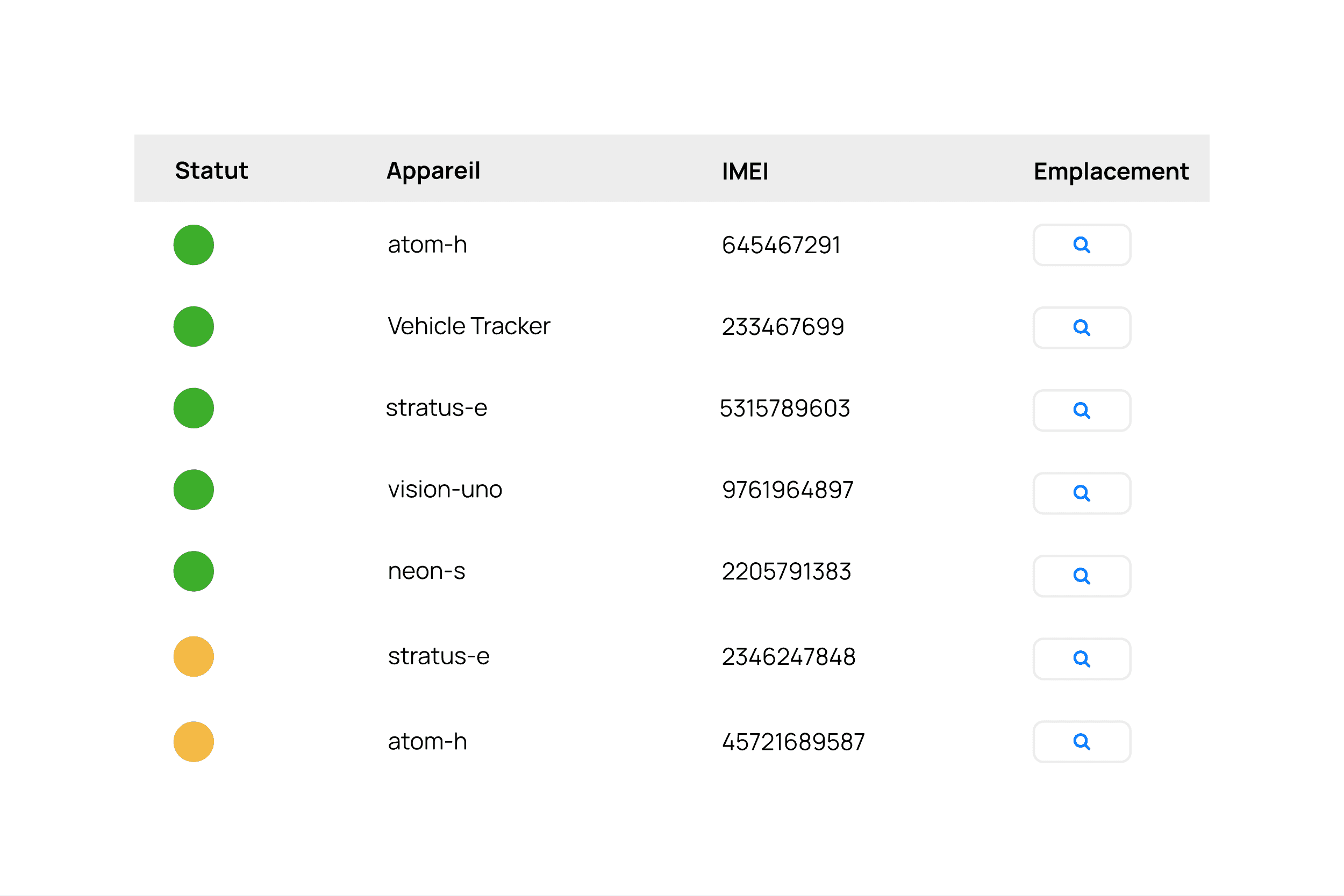Click green status dot for neon-s
The image size is (1344, 896).
click(x=194, y=571)
